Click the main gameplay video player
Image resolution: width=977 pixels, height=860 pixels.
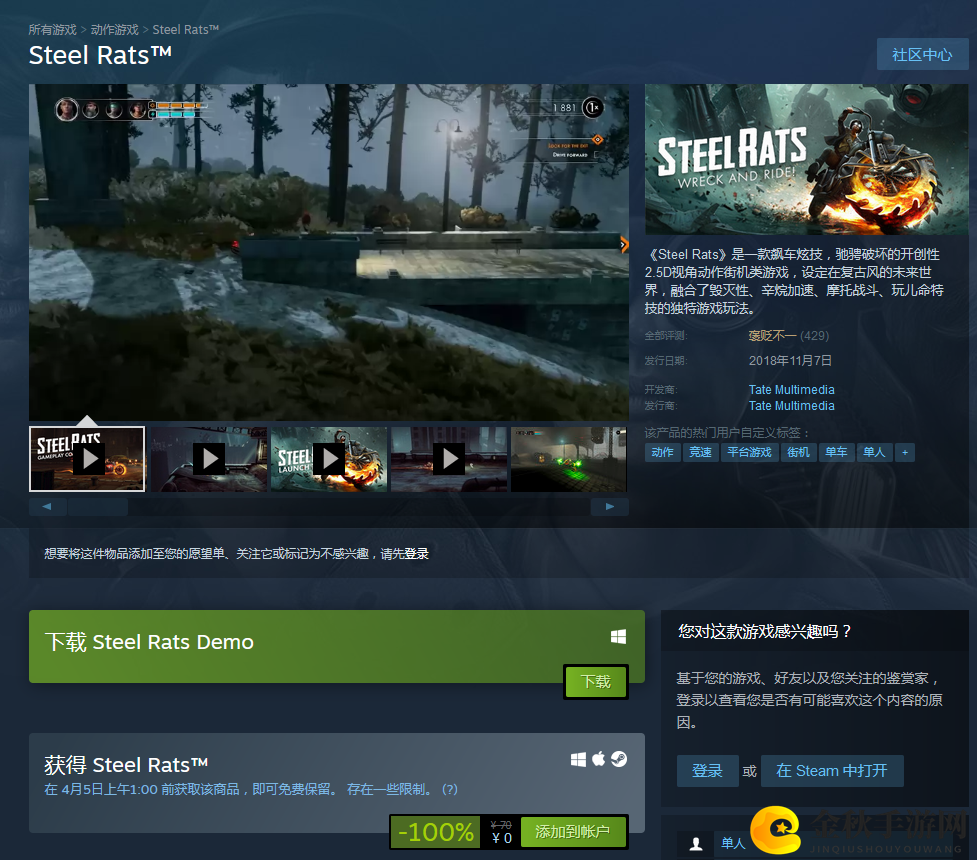pyautogui.click(x=328, y=252)
